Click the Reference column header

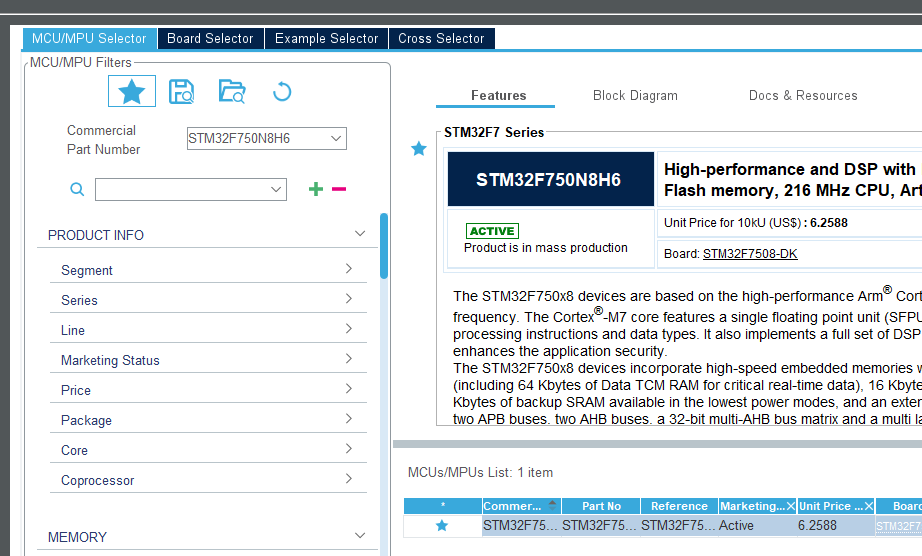679,506
